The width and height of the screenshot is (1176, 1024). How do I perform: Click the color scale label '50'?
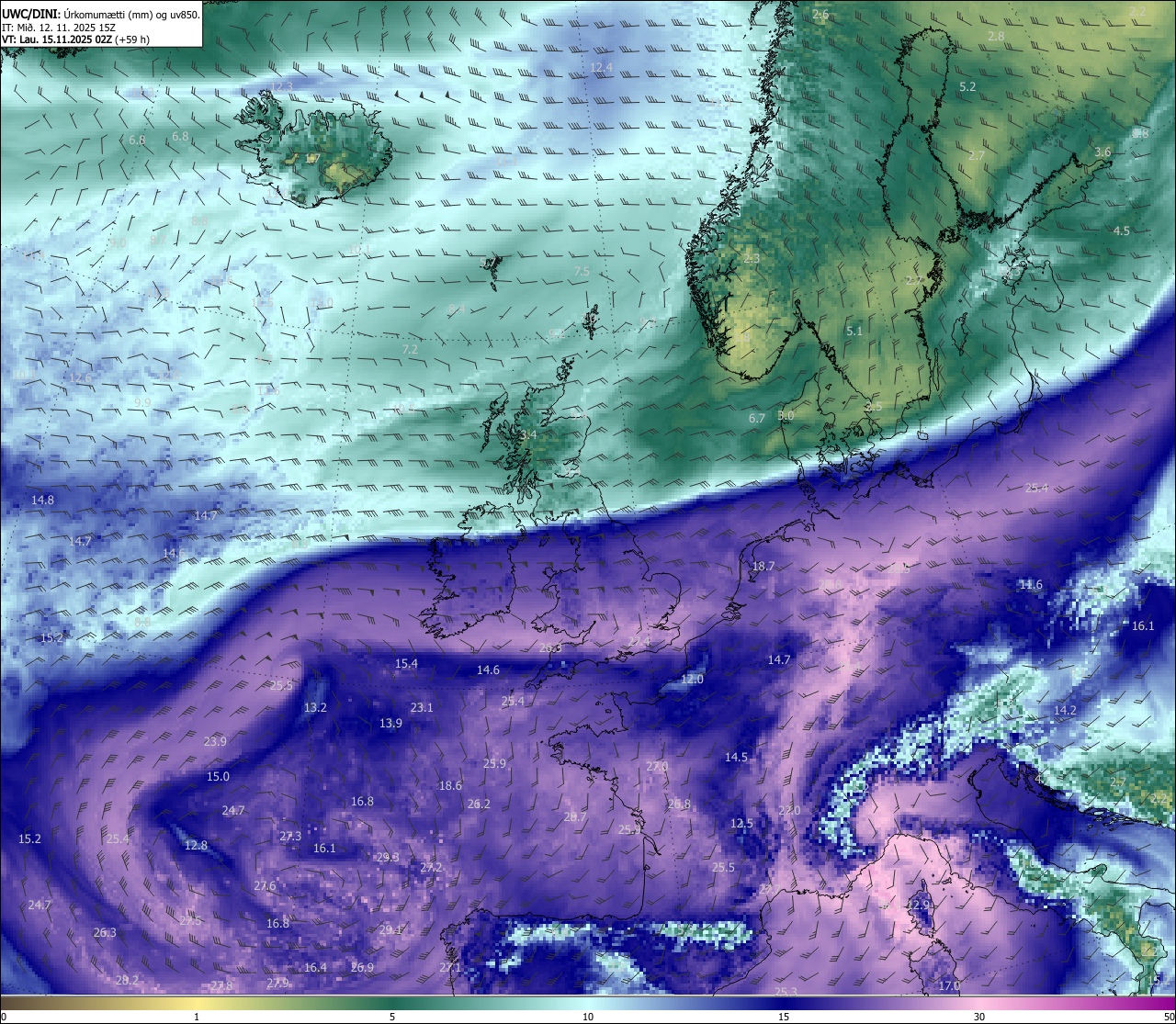(x=1168, y=1017)
